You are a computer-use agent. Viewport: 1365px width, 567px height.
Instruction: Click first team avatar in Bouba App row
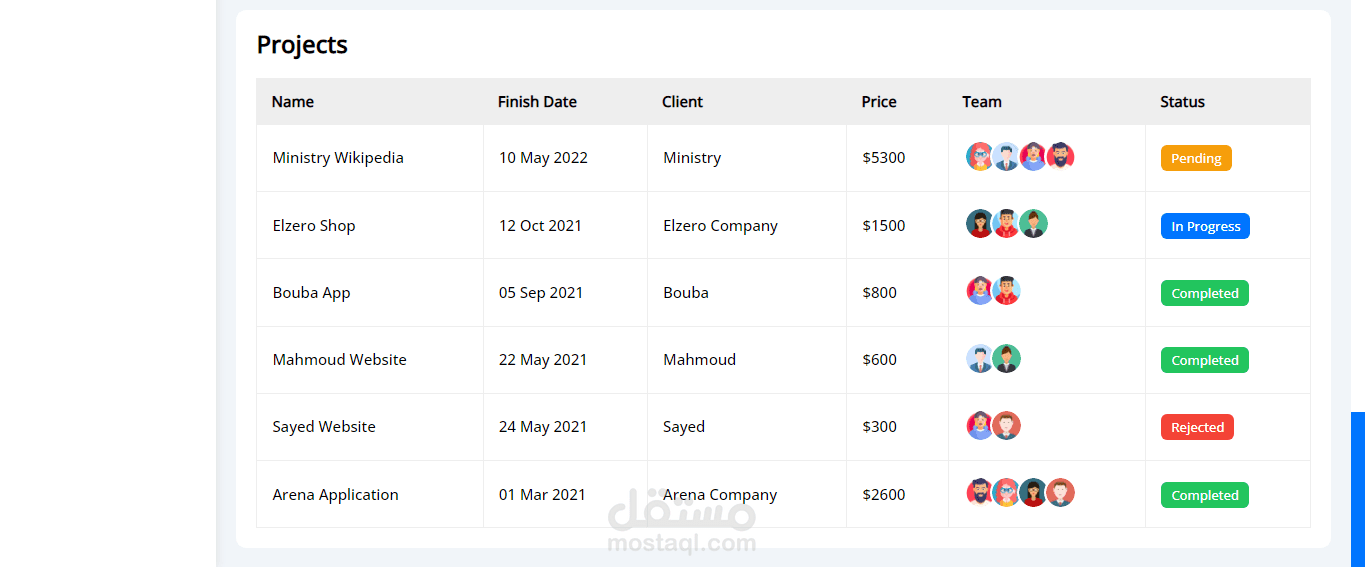(979, 290)
